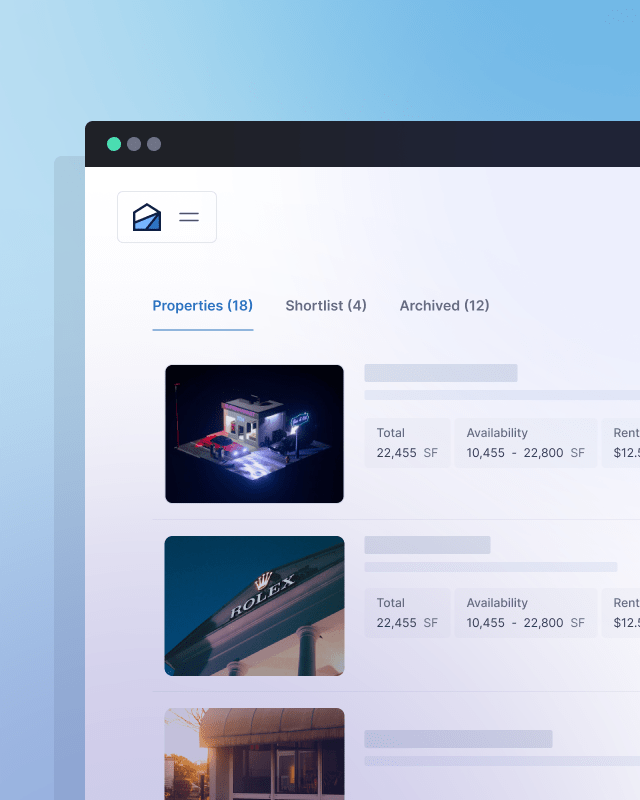The height and width of the screenshot is (800, 640).
Task: Click the title placeholder of Rolex listing
Action: [428, 545]
